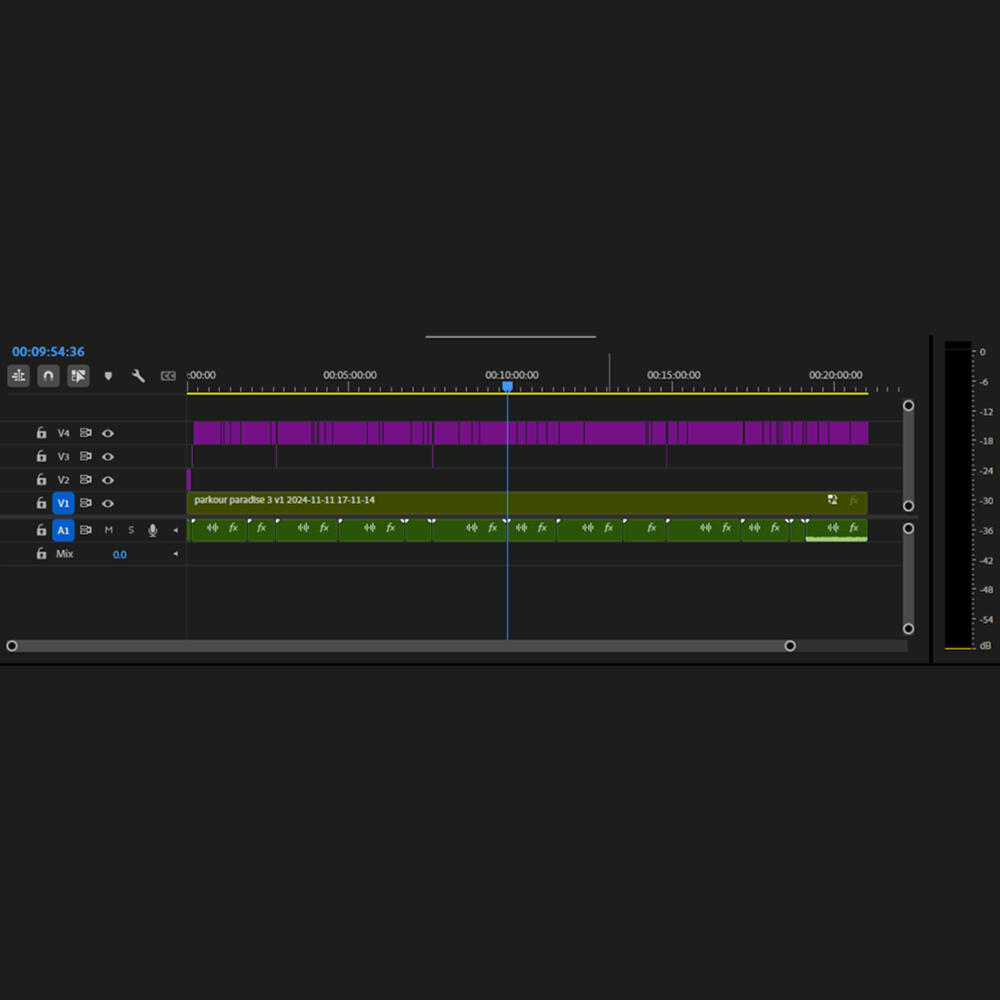This screenshot has width=1000, height=1000.
Task: Hide track V4 using eye icon
Action: point(108,433)
